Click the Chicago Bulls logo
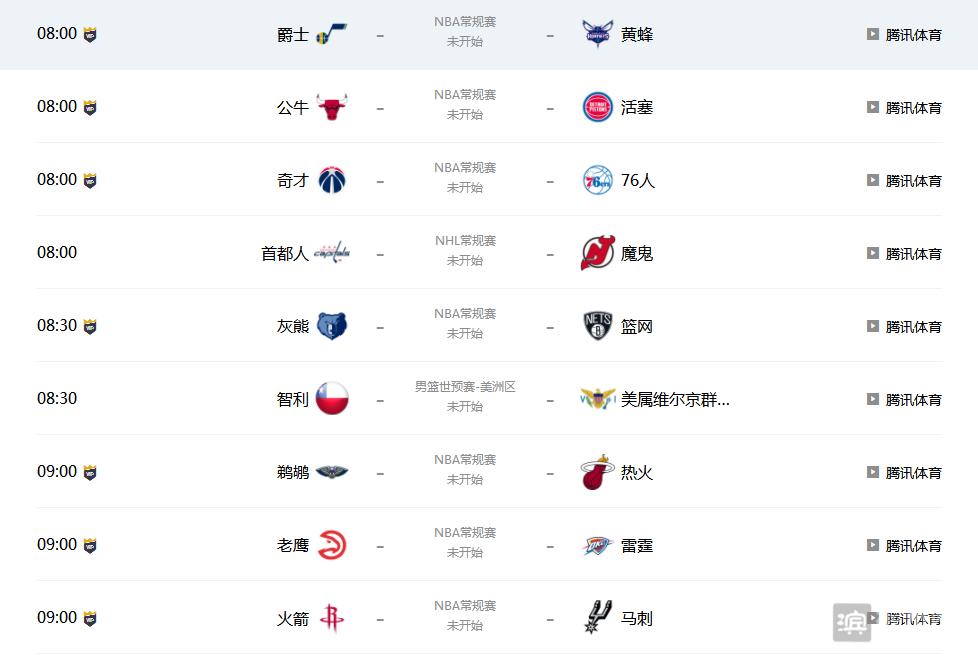This screenshot has width=978, height=662. click(x=332, y=107)
